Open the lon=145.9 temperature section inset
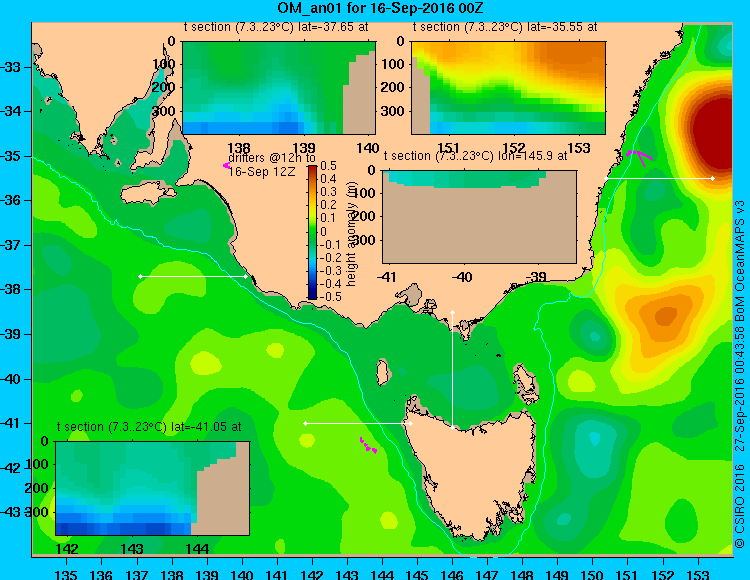Viewport: 750px width, 580px height. coord(479,217)
